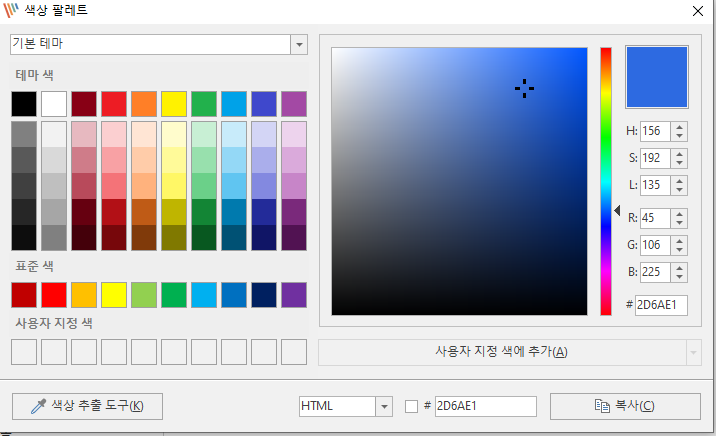Click the G value field showing 106

(x=655, y=245)
